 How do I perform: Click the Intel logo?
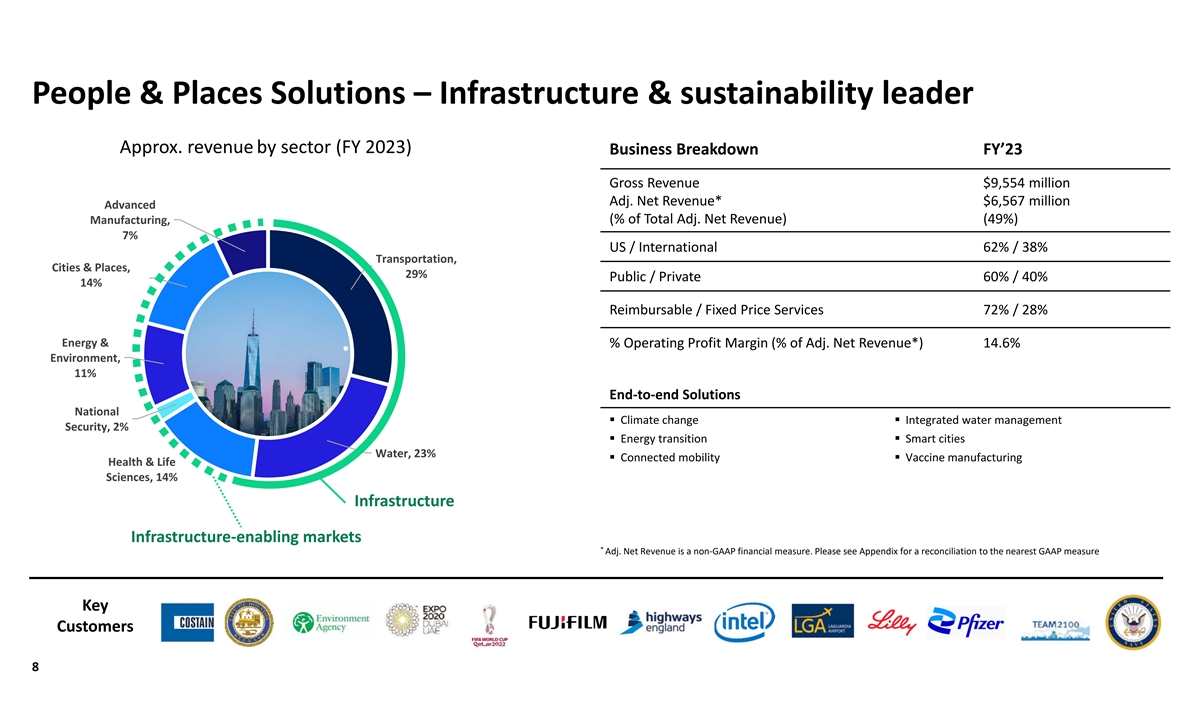[744, 623]
